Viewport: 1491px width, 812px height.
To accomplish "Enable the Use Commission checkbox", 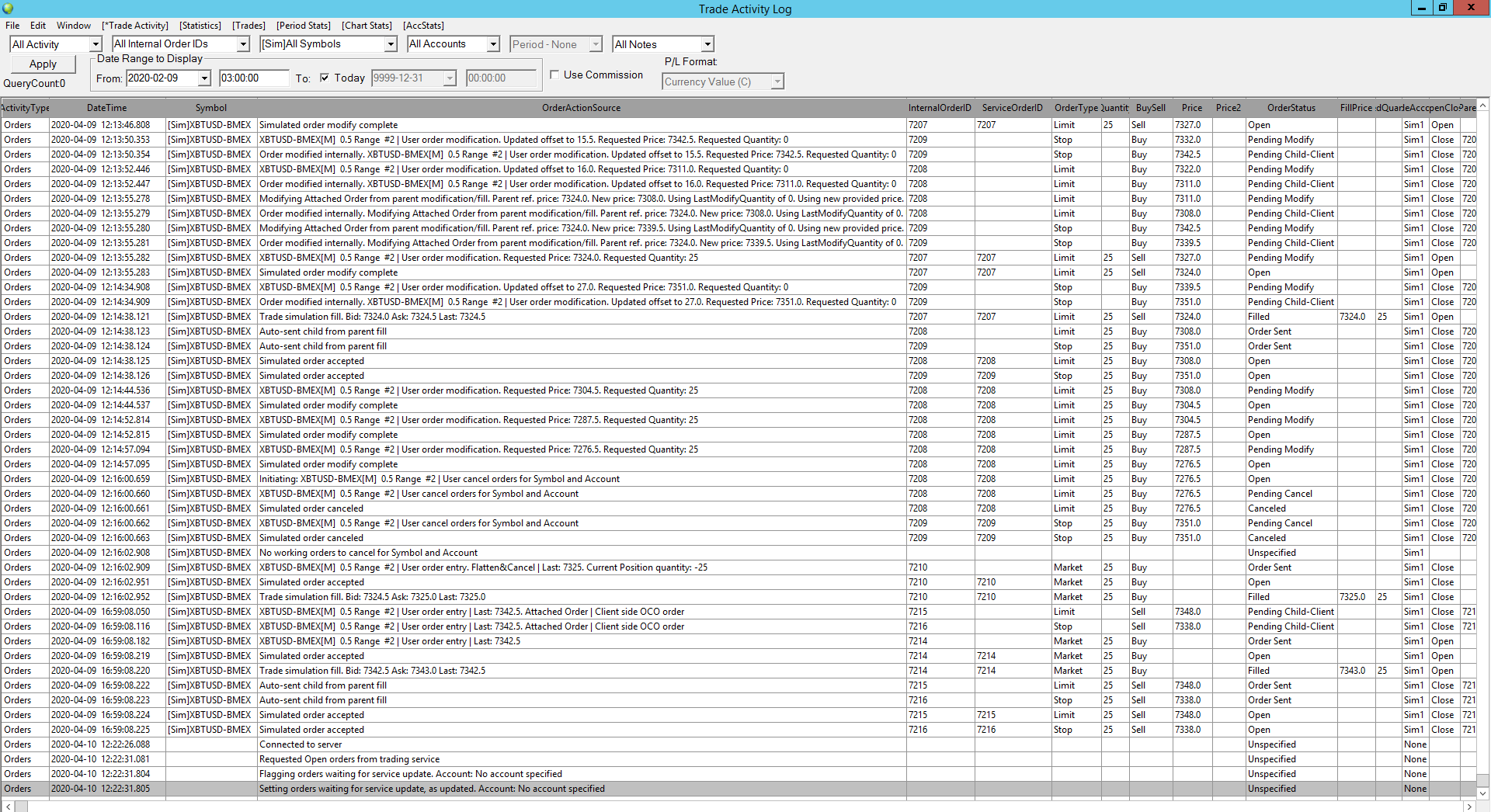I will pos(554,75).
